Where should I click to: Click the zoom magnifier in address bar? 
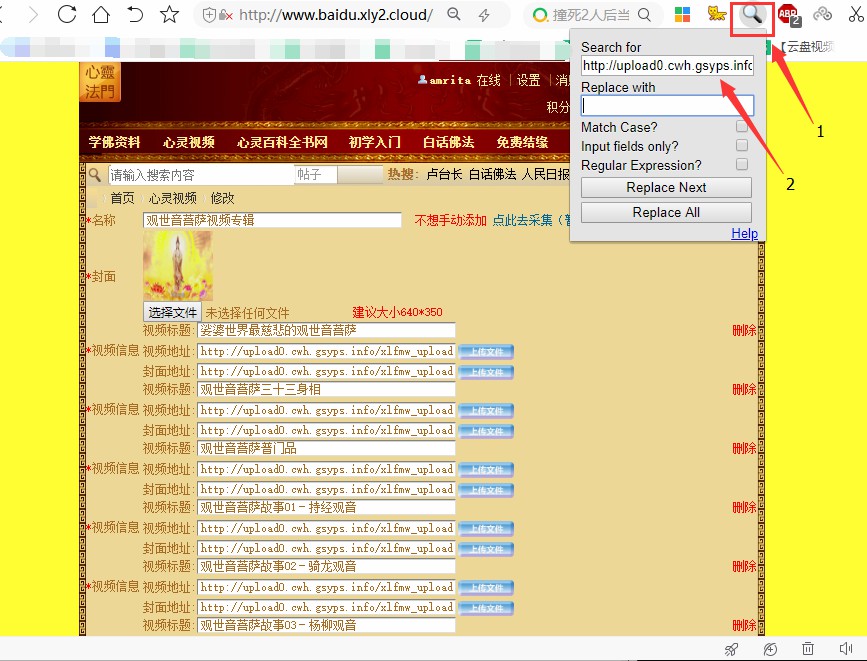click(x=453, y=14)
